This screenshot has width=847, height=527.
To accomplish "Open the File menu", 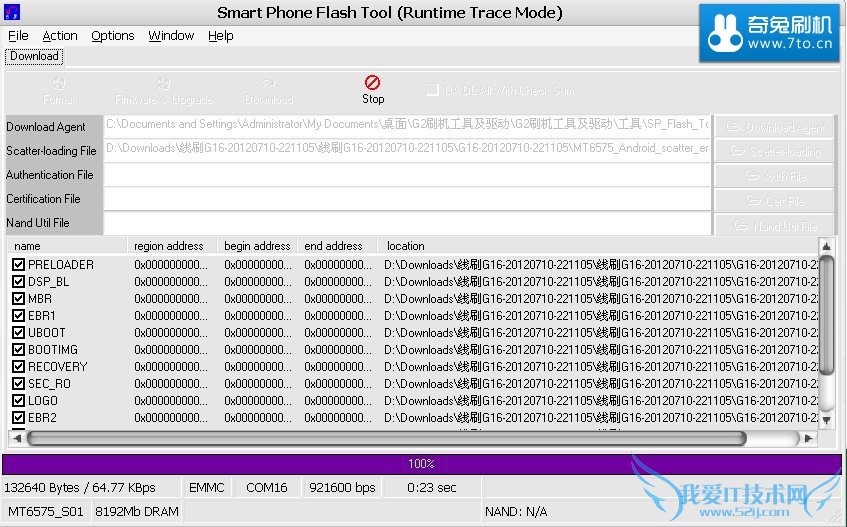I will click(18, 36).
